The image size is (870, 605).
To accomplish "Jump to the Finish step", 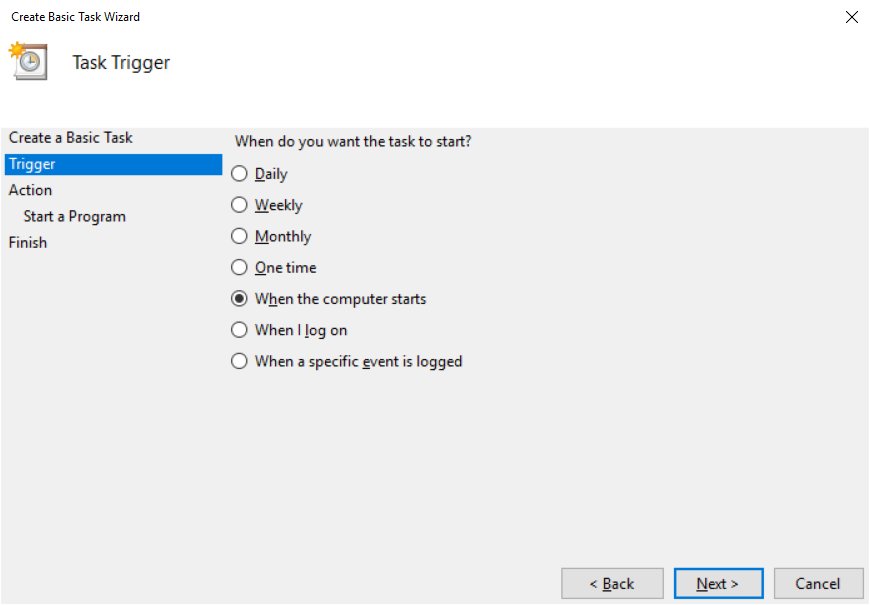I will [27, 241].
